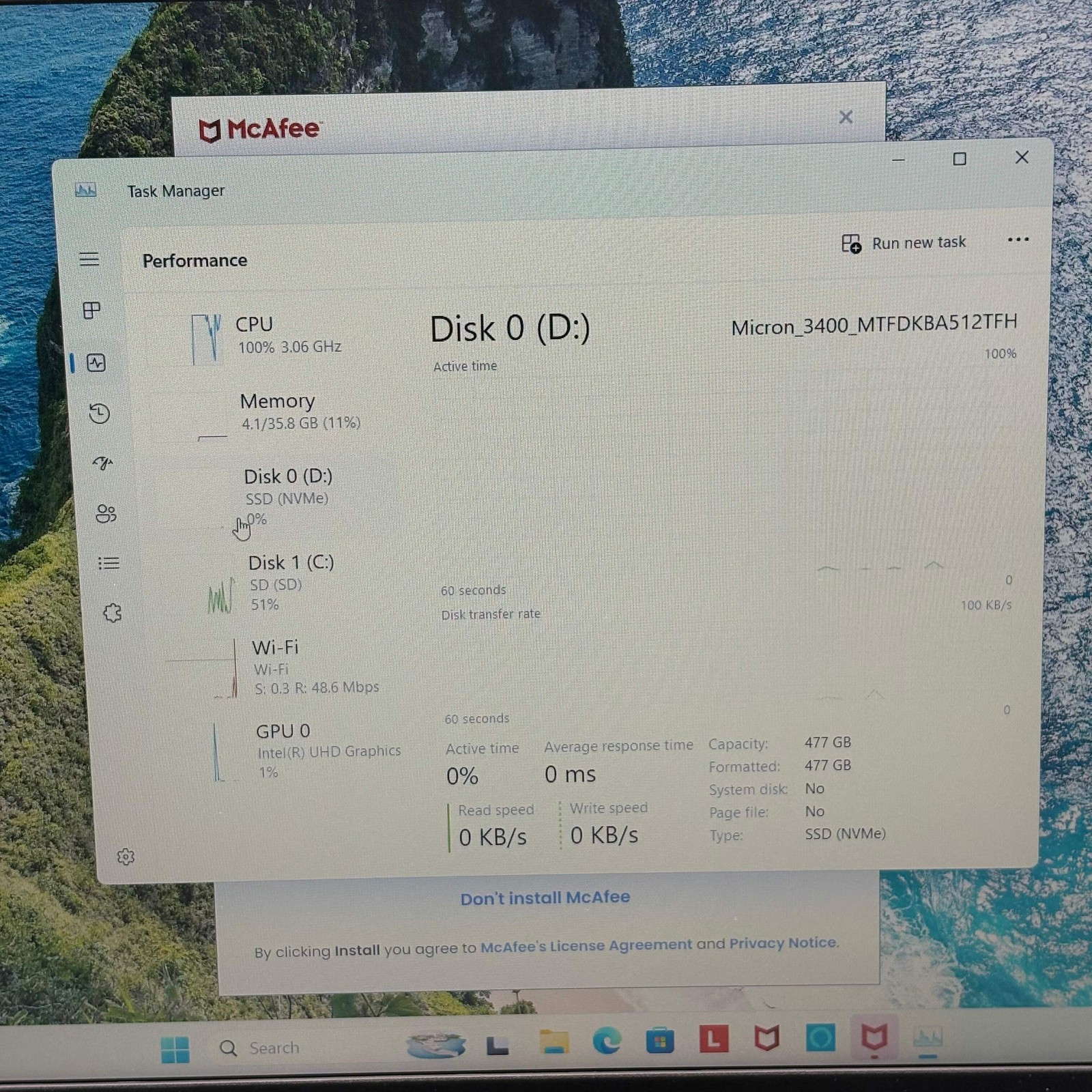Open the dark L-shaped taskbar app icon

point(498,1045)
